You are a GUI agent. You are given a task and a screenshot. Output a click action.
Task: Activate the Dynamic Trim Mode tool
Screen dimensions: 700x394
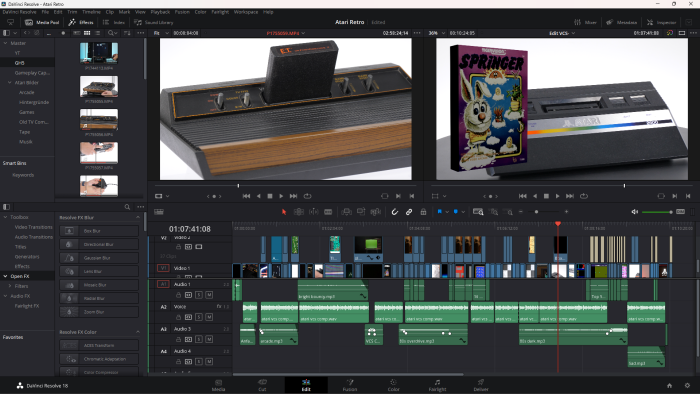314,212
